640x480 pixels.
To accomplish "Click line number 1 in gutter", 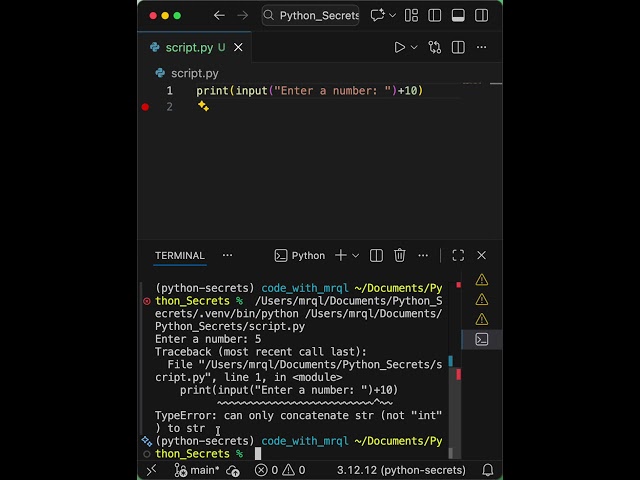I will pos(169,91).
